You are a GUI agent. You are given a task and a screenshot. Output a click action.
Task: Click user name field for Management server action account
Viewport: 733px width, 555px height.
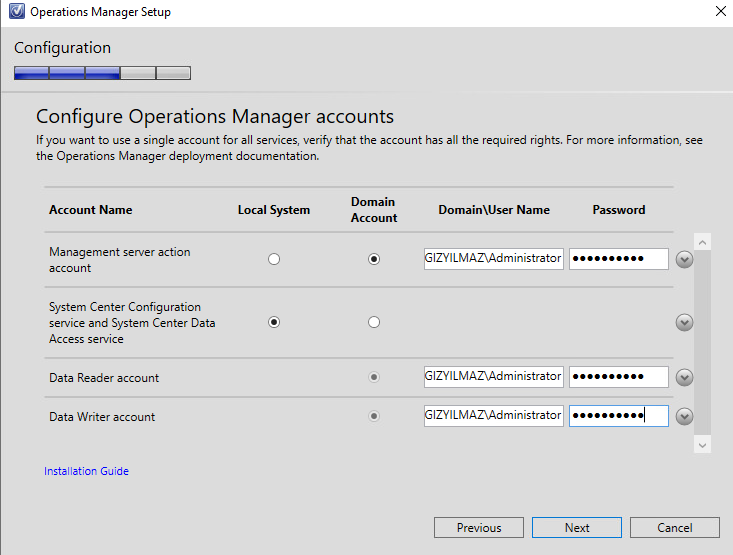pos(494,259)
